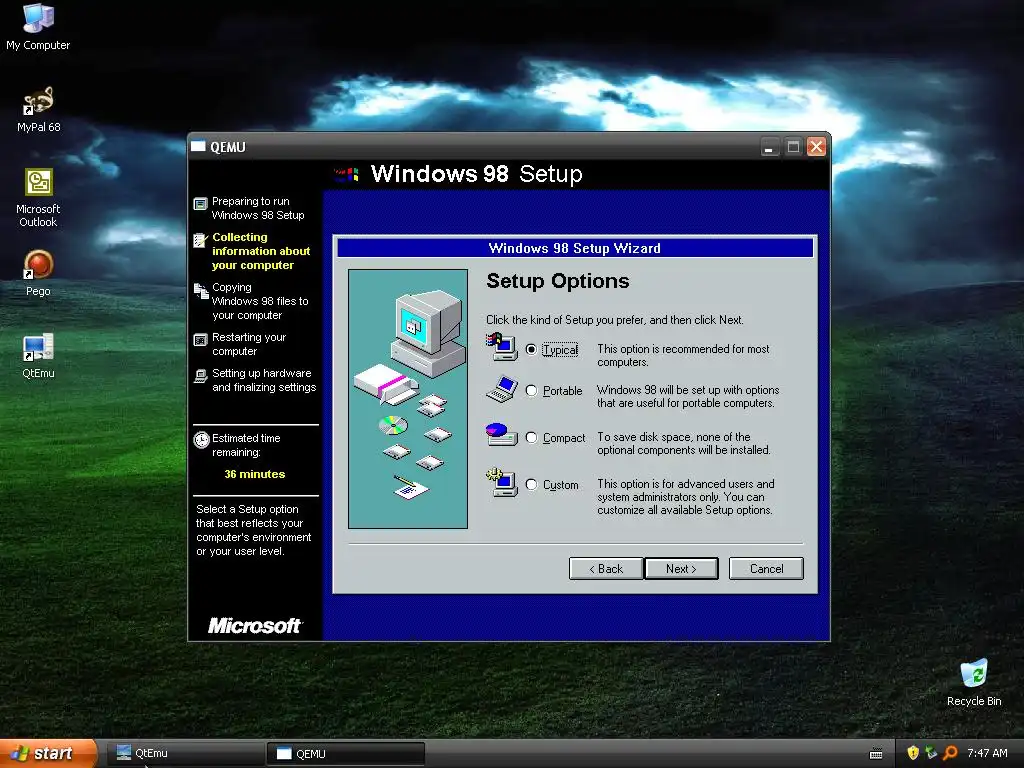
Task: Click the Custom option computer icon
Action: point(502,483)
